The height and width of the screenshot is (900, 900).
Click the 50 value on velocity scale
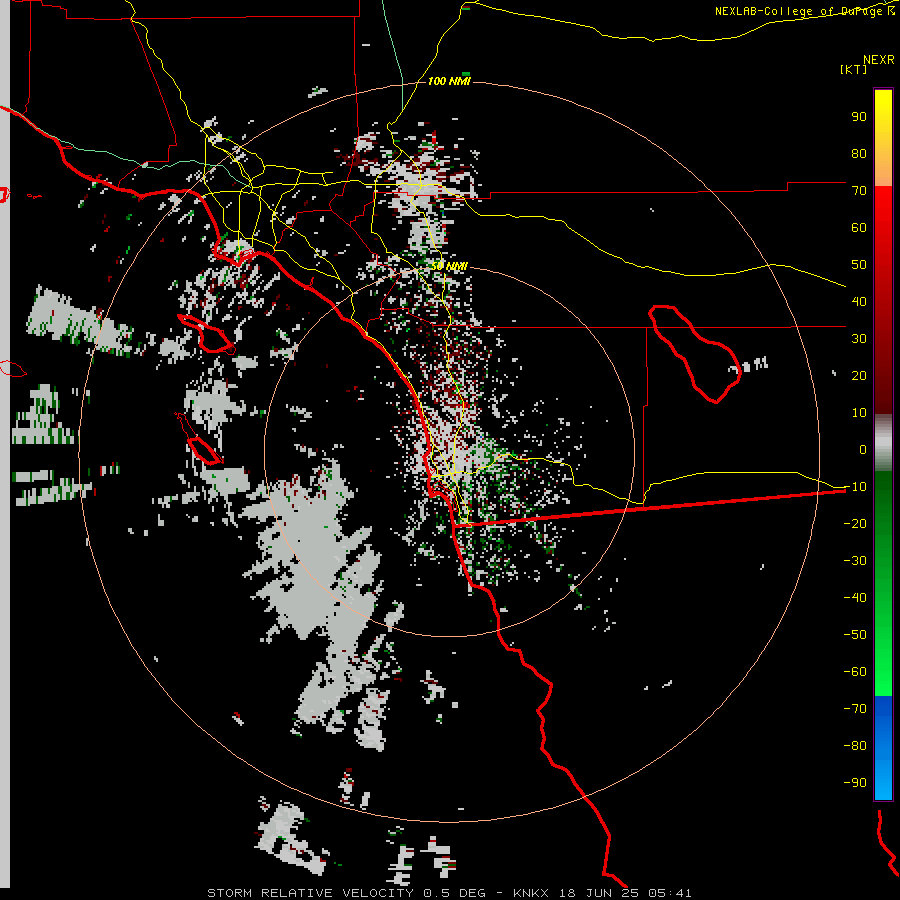tap(859, 265)
